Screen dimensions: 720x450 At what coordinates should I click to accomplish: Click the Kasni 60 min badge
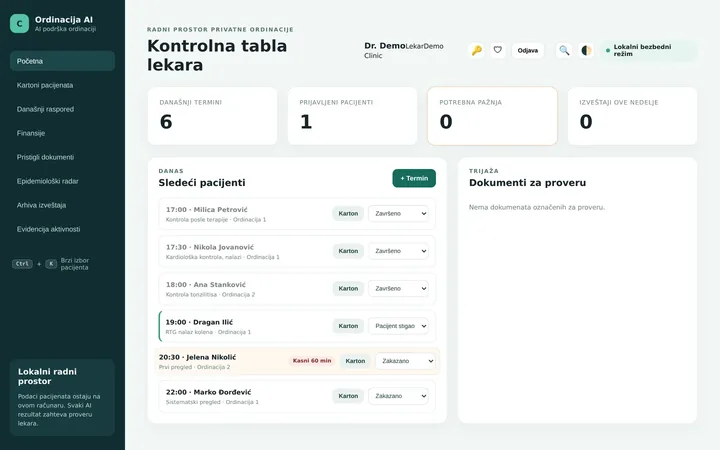[x=312, y=361]
